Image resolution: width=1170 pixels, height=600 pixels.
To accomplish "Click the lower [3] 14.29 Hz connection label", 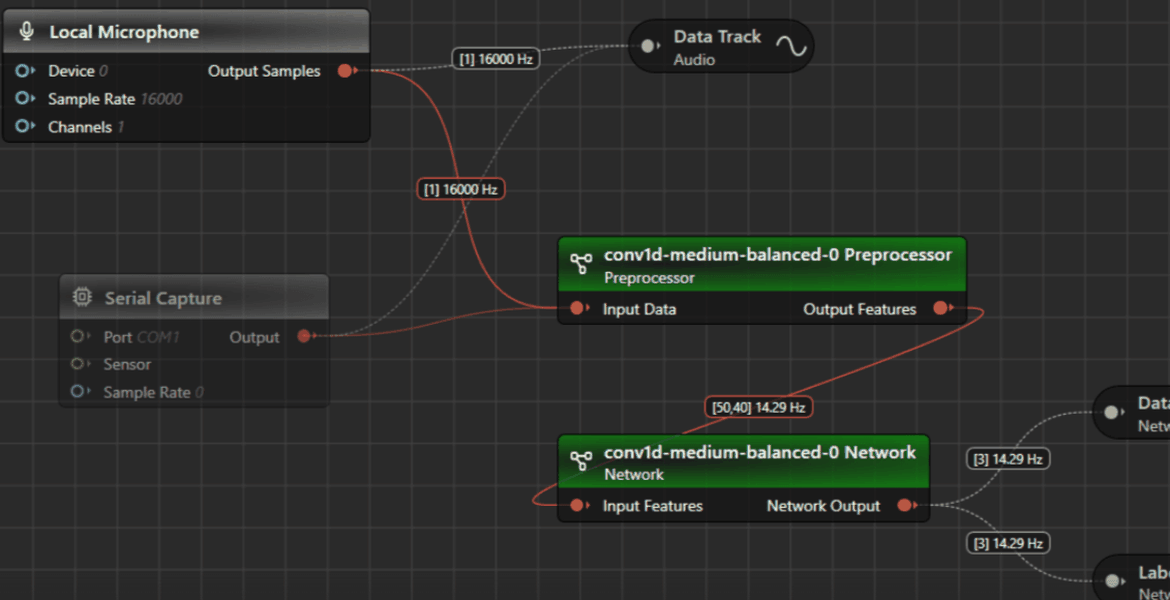I will [1007, 543].
